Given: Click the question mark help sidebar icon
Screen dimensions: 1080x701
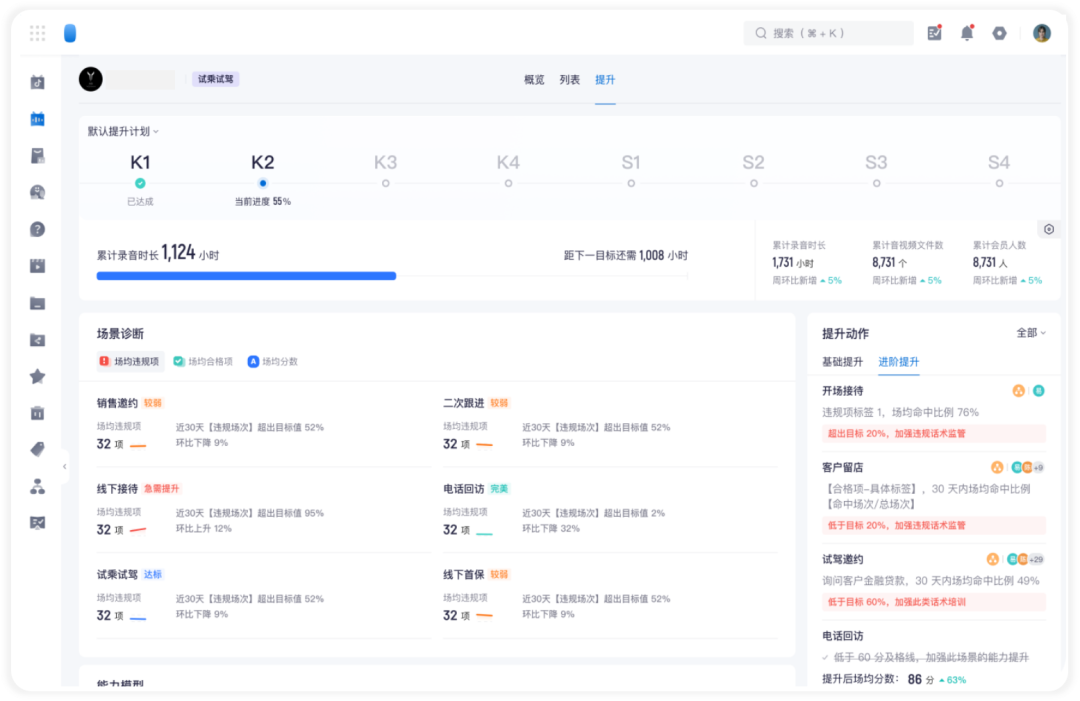Looking at the screenshot, I should pos(37,229).
